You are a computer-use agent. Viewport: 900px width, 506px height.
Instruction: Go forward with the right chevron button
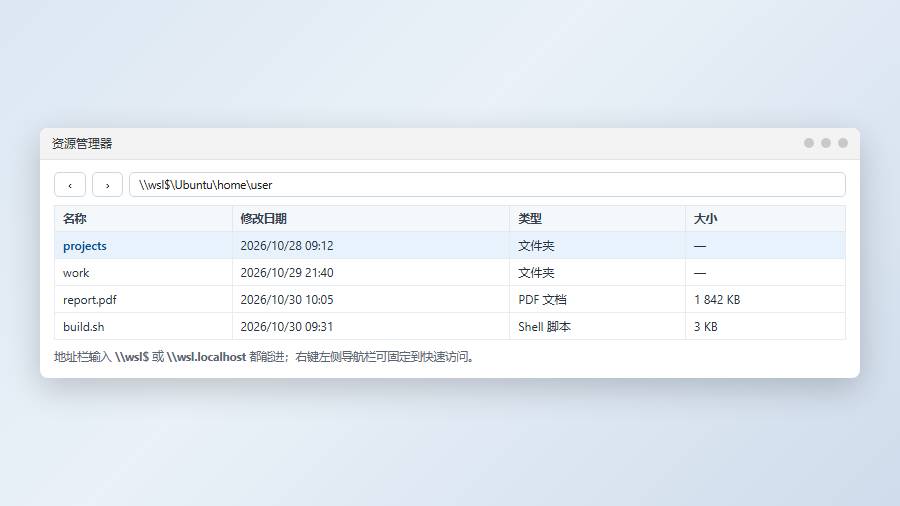[107, 185]
